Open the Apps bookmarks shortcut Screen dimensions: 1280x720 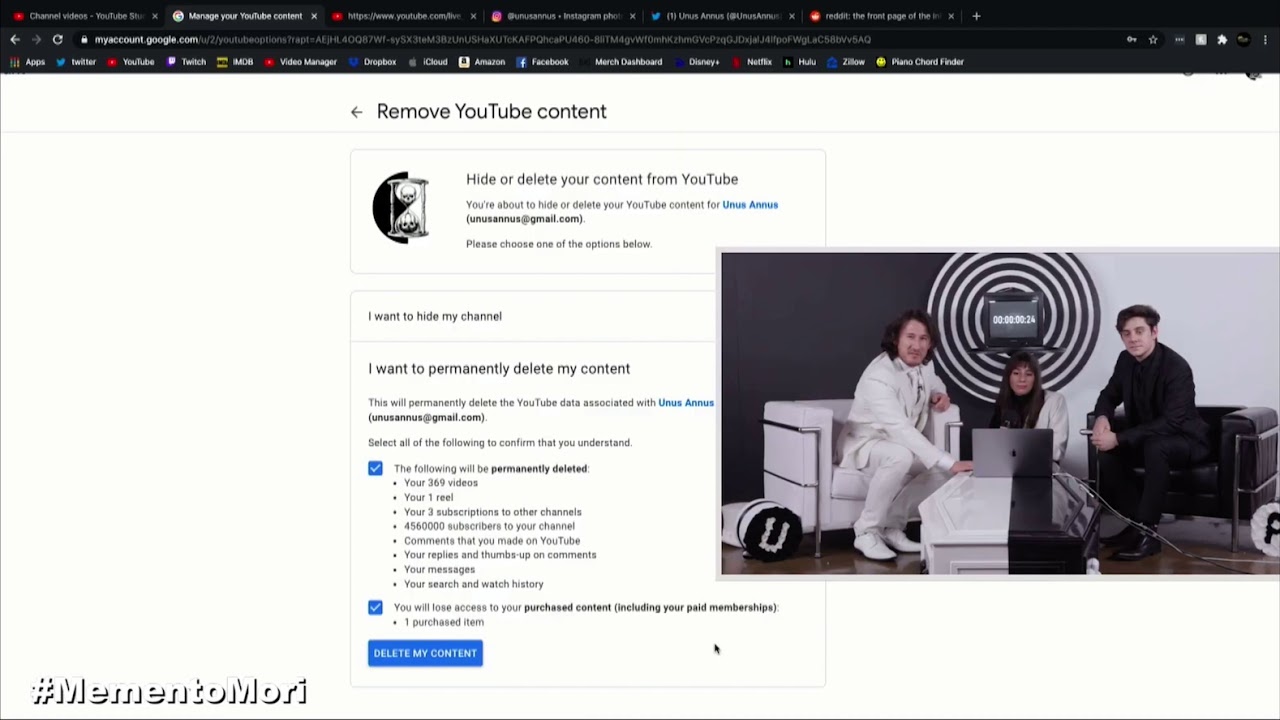28,62
